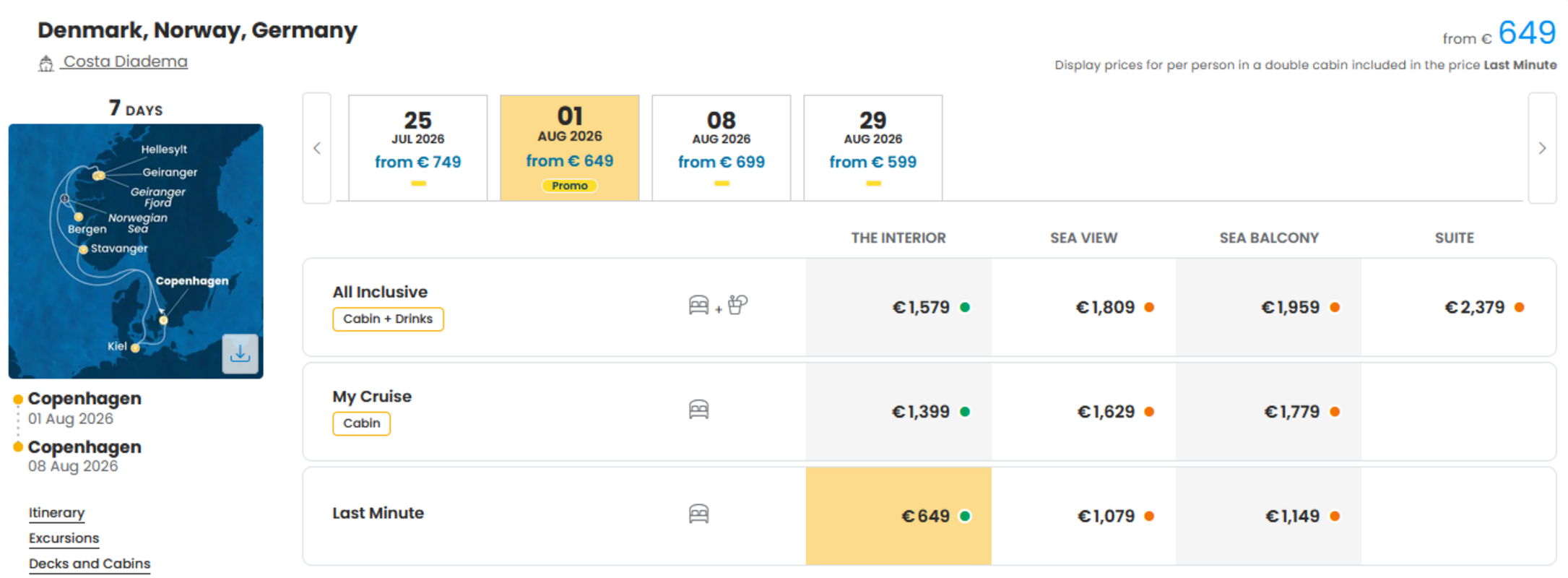This screenshot has height=578, width=1568.
Task: Show next departure dates with right arrow
Action: point(1542,148)
